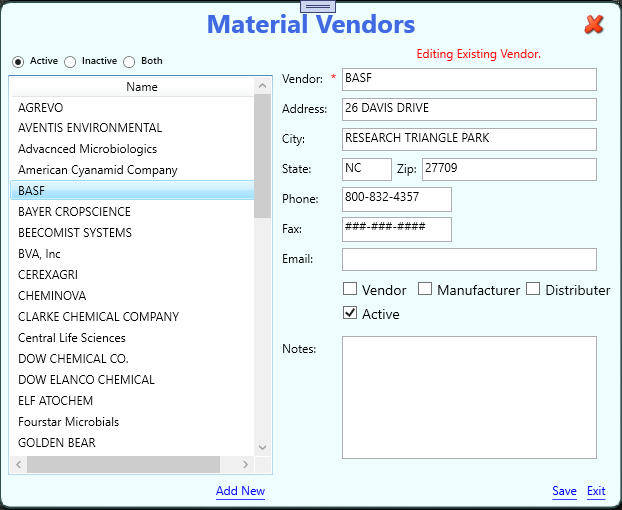The width and height of the screenshot is (622, 510).
Task: Click the horizontal scrollbar left arrow
Action: point(18,464)
